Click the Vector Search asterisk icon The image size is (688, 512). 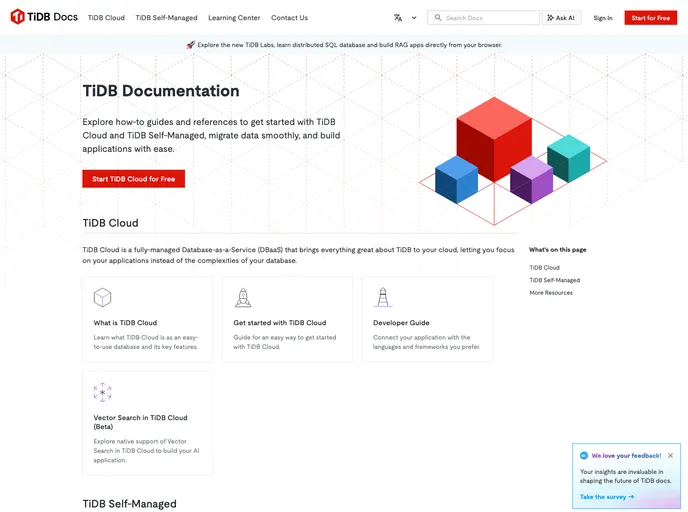tap(102, 392)
